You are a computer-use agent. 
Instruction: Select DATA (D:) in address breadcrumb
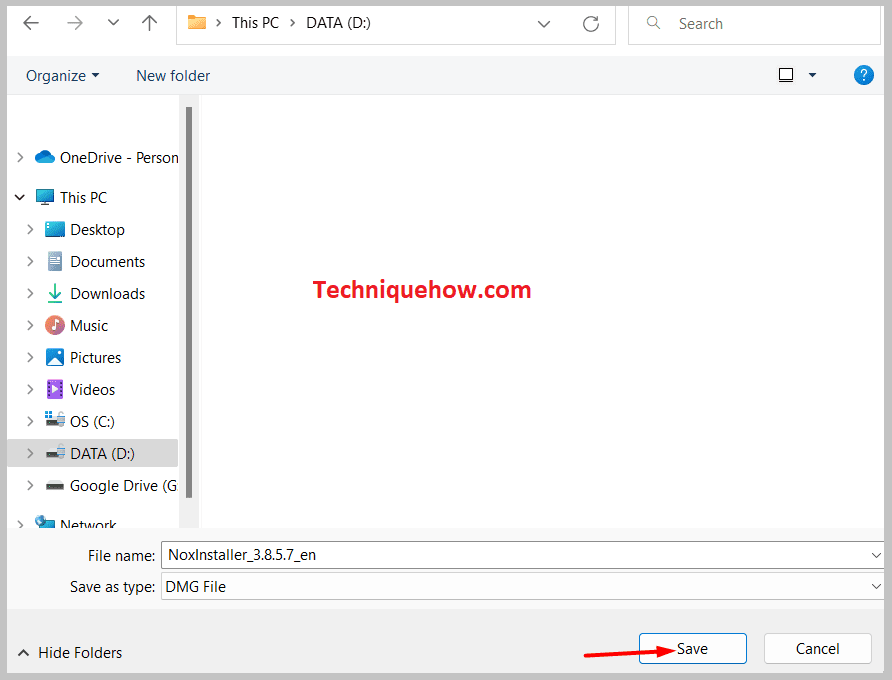click(338, 23)
